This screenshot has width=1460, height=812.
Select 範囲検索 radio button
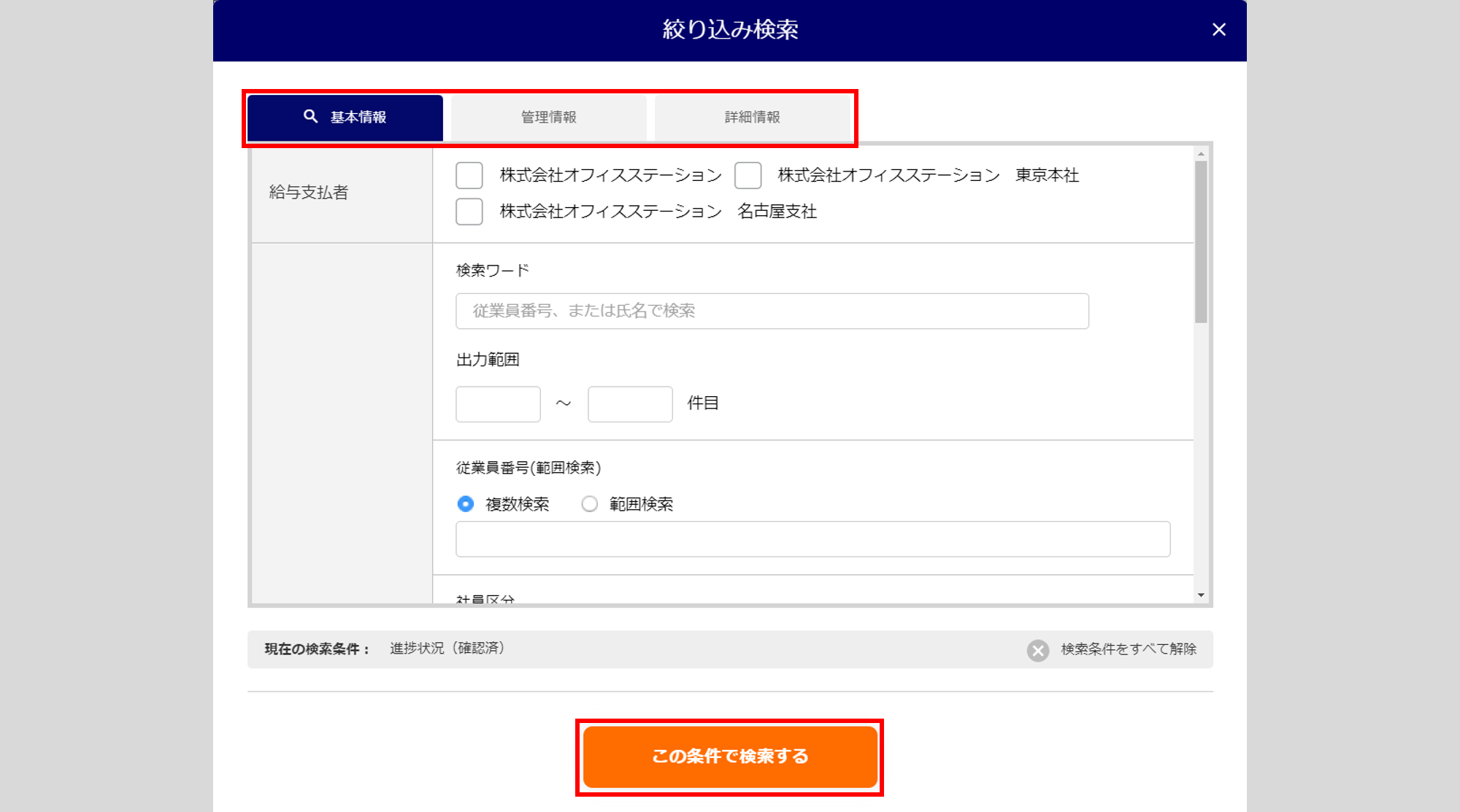589,504
